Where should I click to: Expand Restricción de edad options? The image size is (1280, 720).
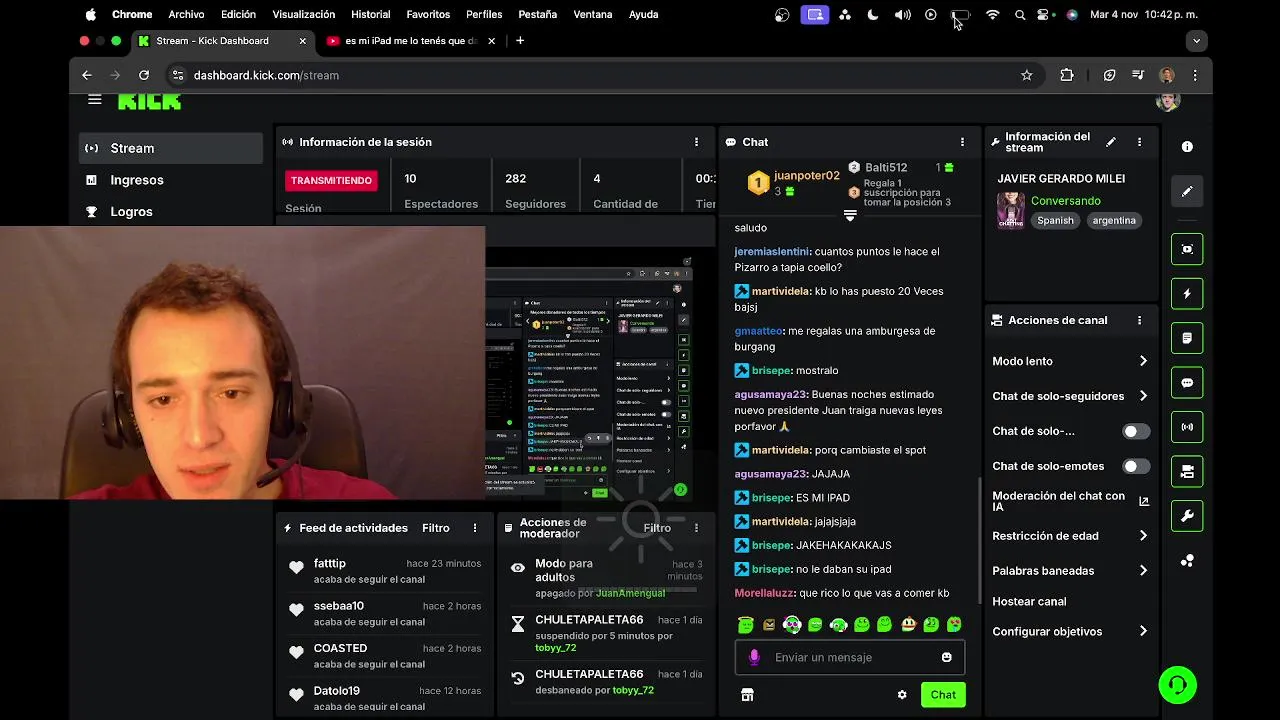tap(1143, 536)
